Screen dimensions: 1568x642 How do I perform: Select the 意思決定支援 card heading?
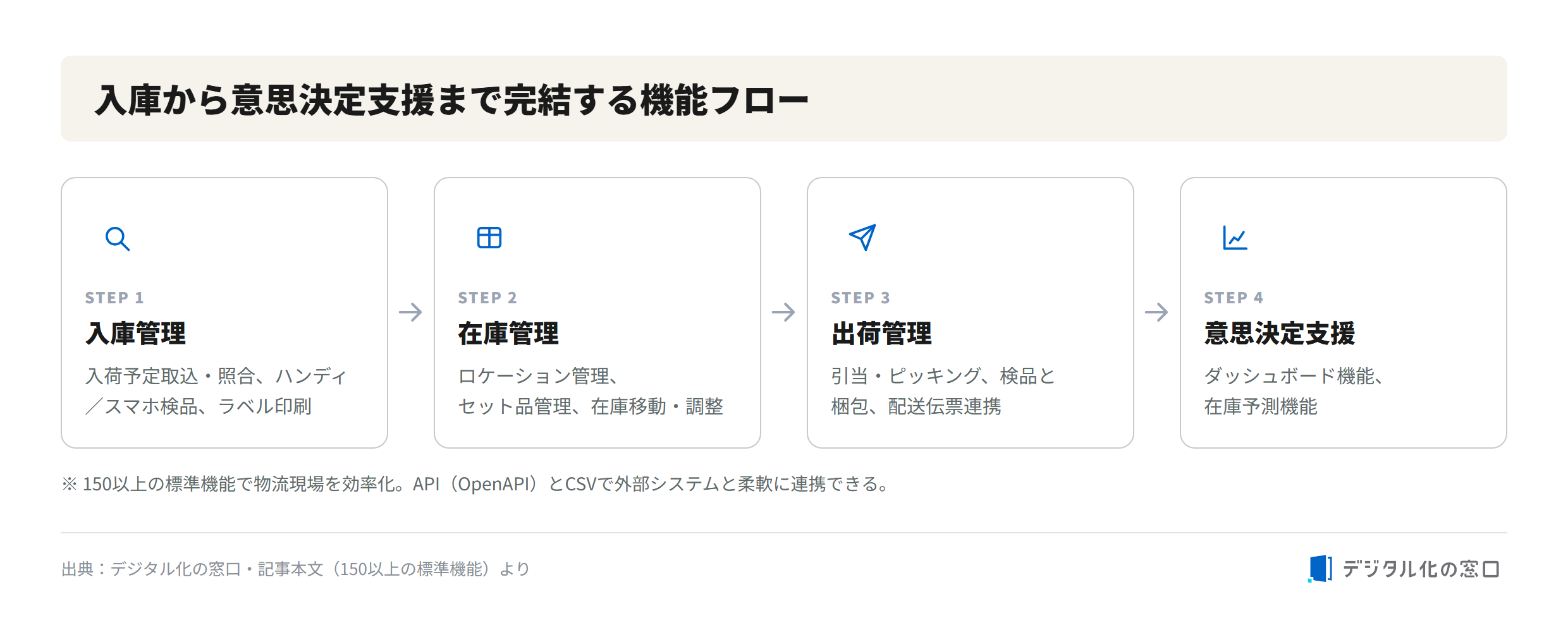click(1280, 334)
